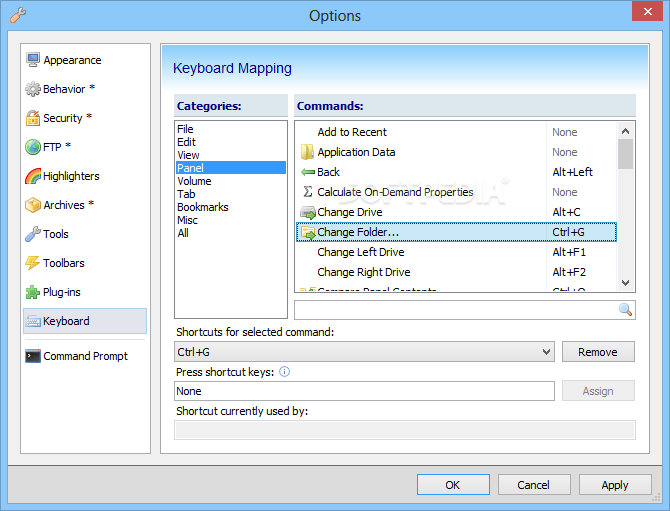
Task: Open the Appearance monitor icon
Action: tap(33, 60)
